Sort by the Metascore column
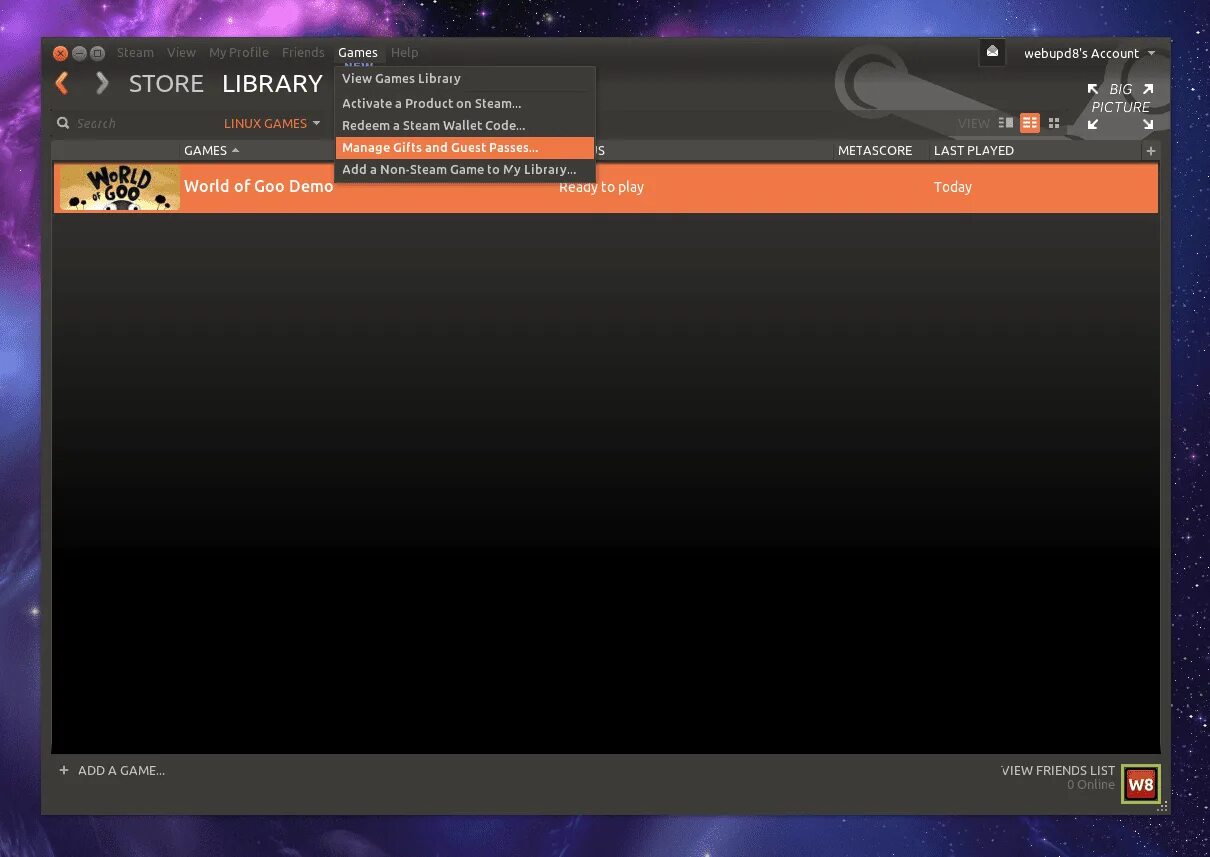 tap(875, 150)
